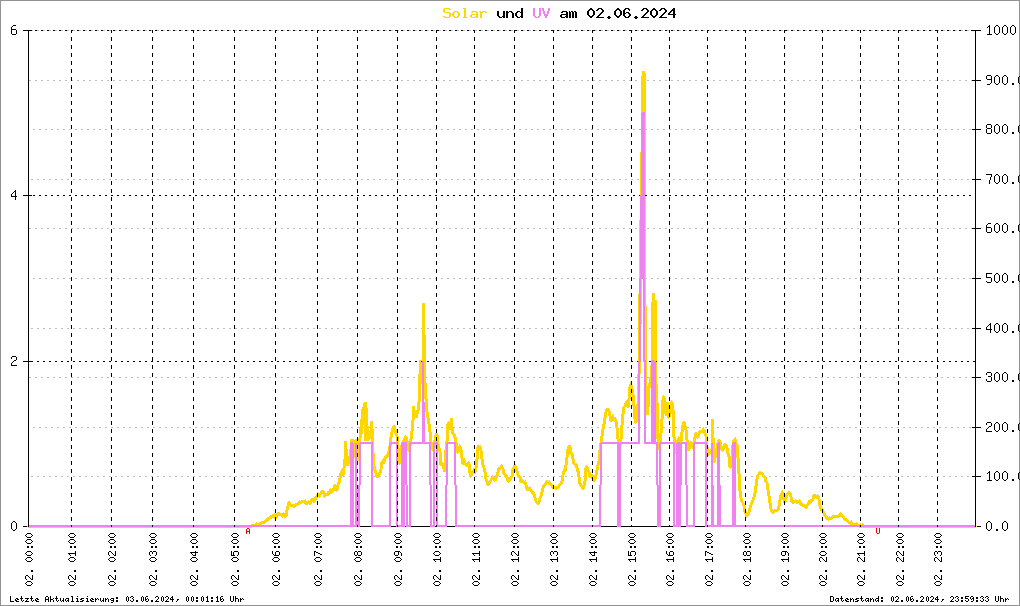
Task: Click the 02. 22:00 time label
Action: [900, 560]
